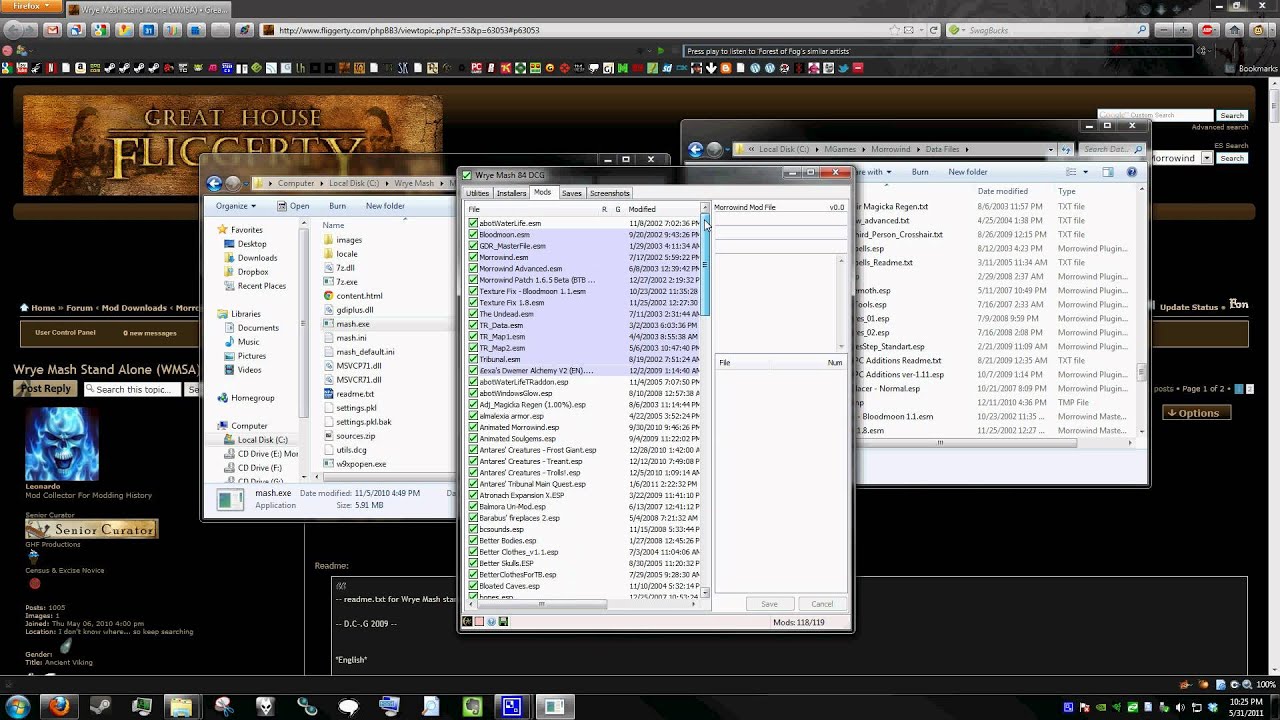Open the Gmail toolbar icon in Firefox
The width and height of the screenshot is (1280, 720).
click(52, 30)
